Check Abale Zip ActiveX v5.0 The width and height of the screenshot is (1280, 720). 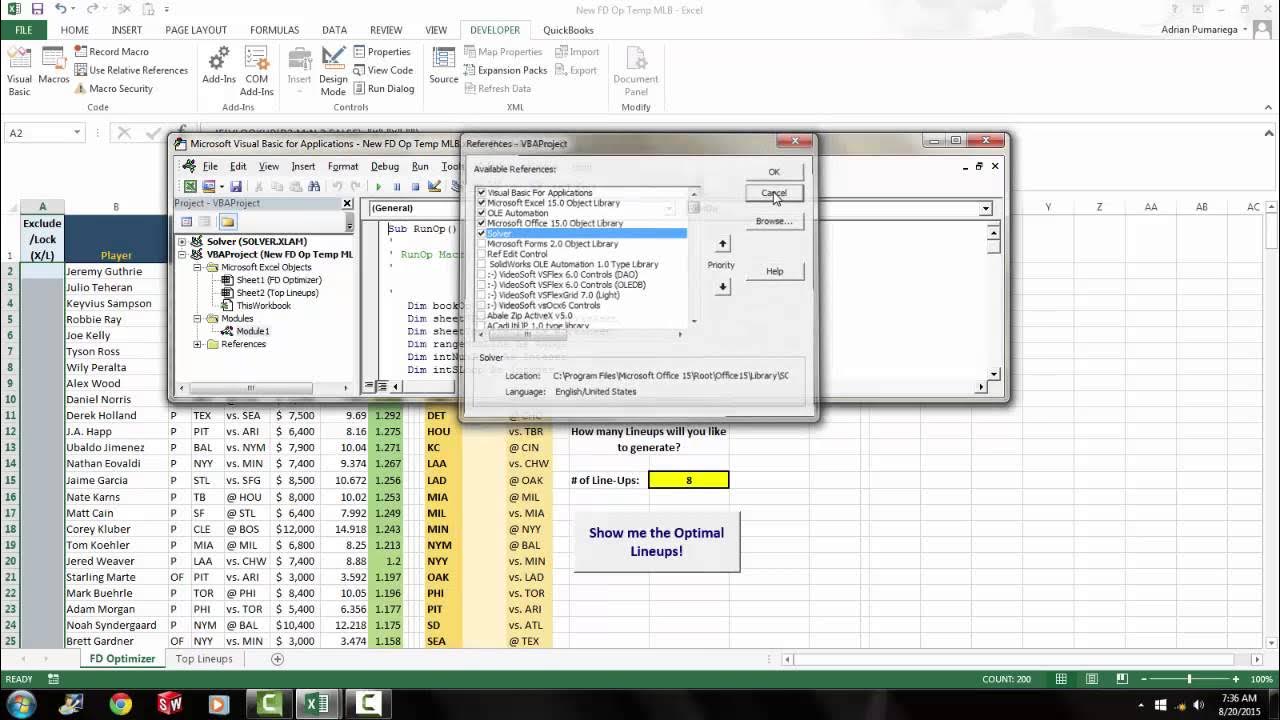pyautogui.click(x=481, y=315)
